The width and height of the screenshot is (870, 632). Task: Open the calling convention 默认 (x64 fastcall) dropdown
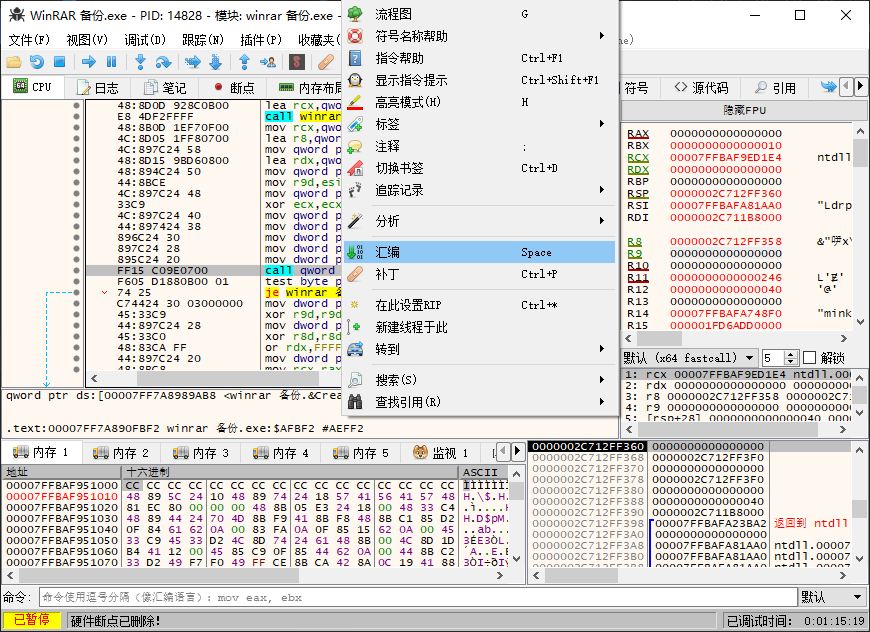[689, 358]
